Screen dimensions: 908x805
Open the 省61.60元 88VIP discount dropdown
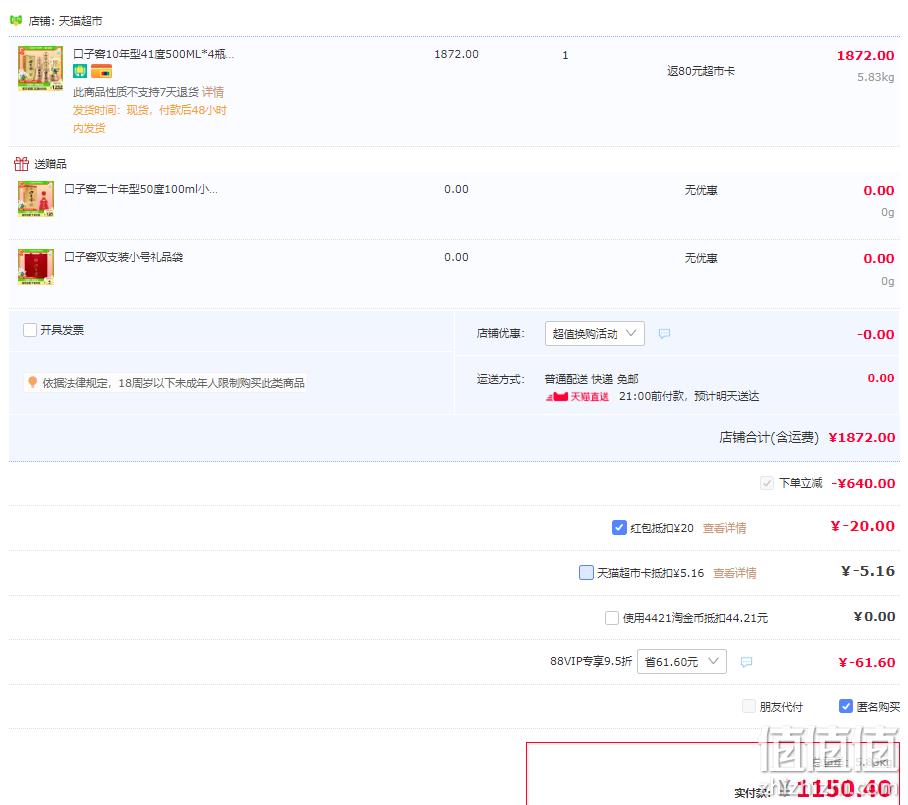point(682,661)
